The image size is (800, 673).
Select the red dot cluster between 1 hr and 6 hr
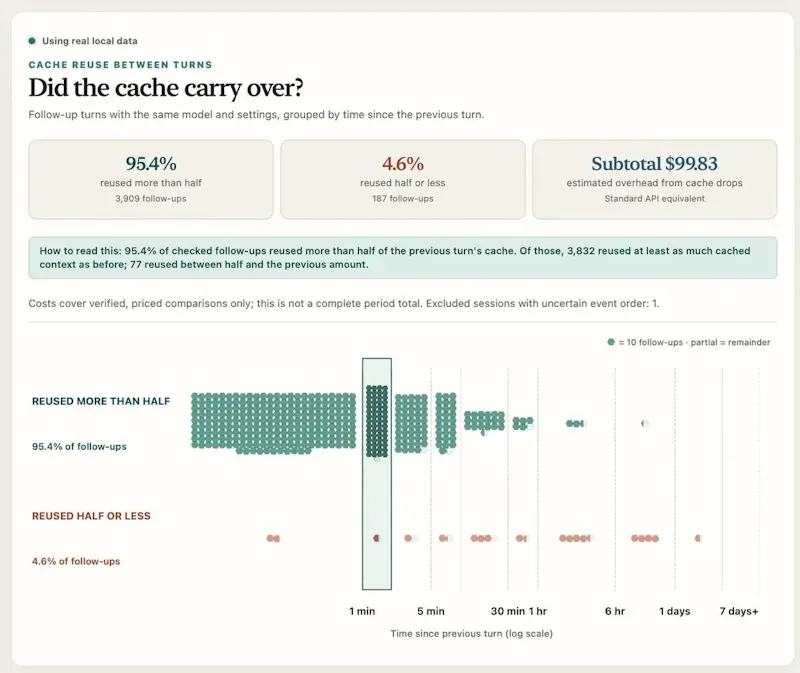[x=575, y=538]
